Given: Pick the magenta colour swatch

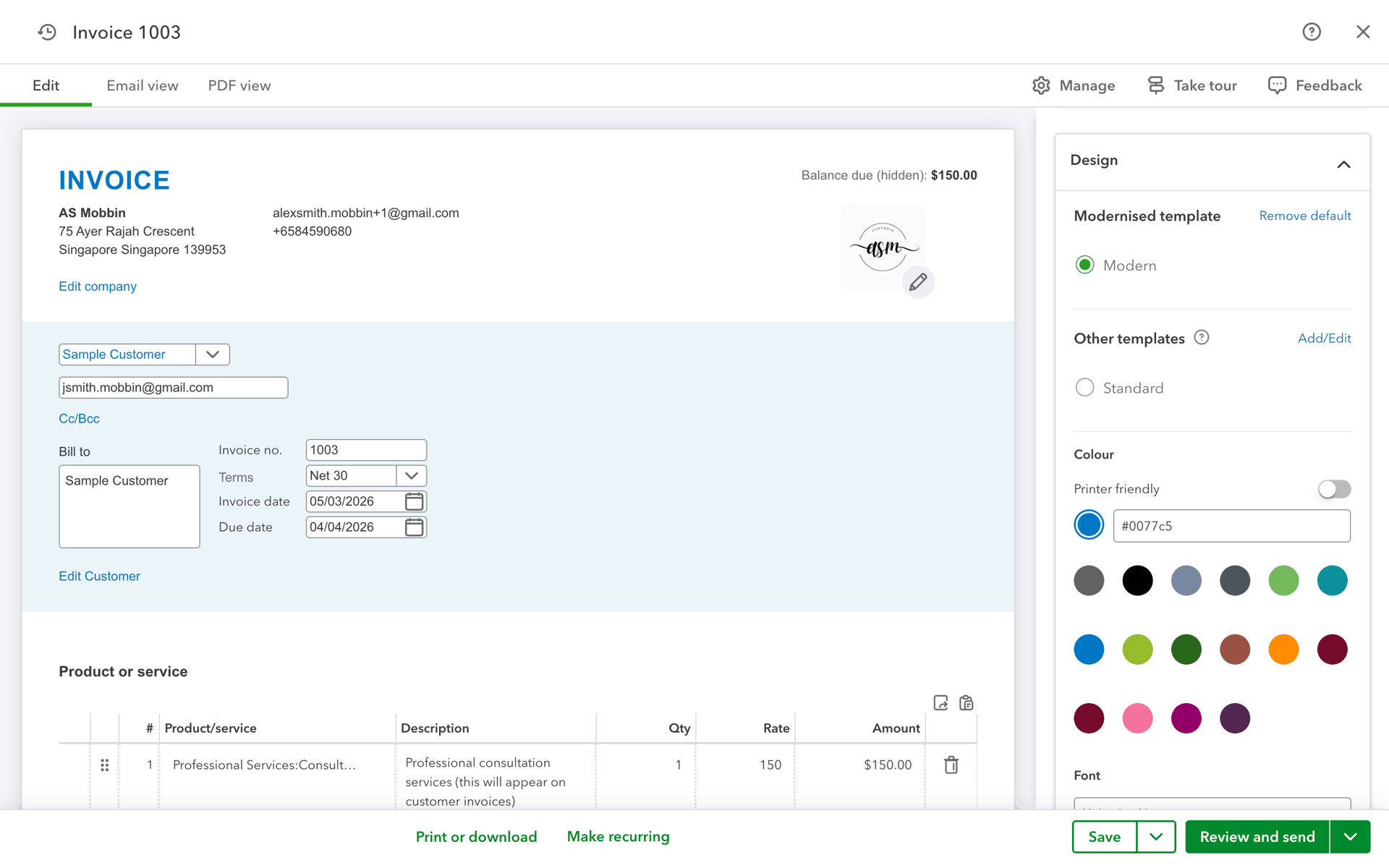Looking at the screenshot, I should tap(1186, 718).
